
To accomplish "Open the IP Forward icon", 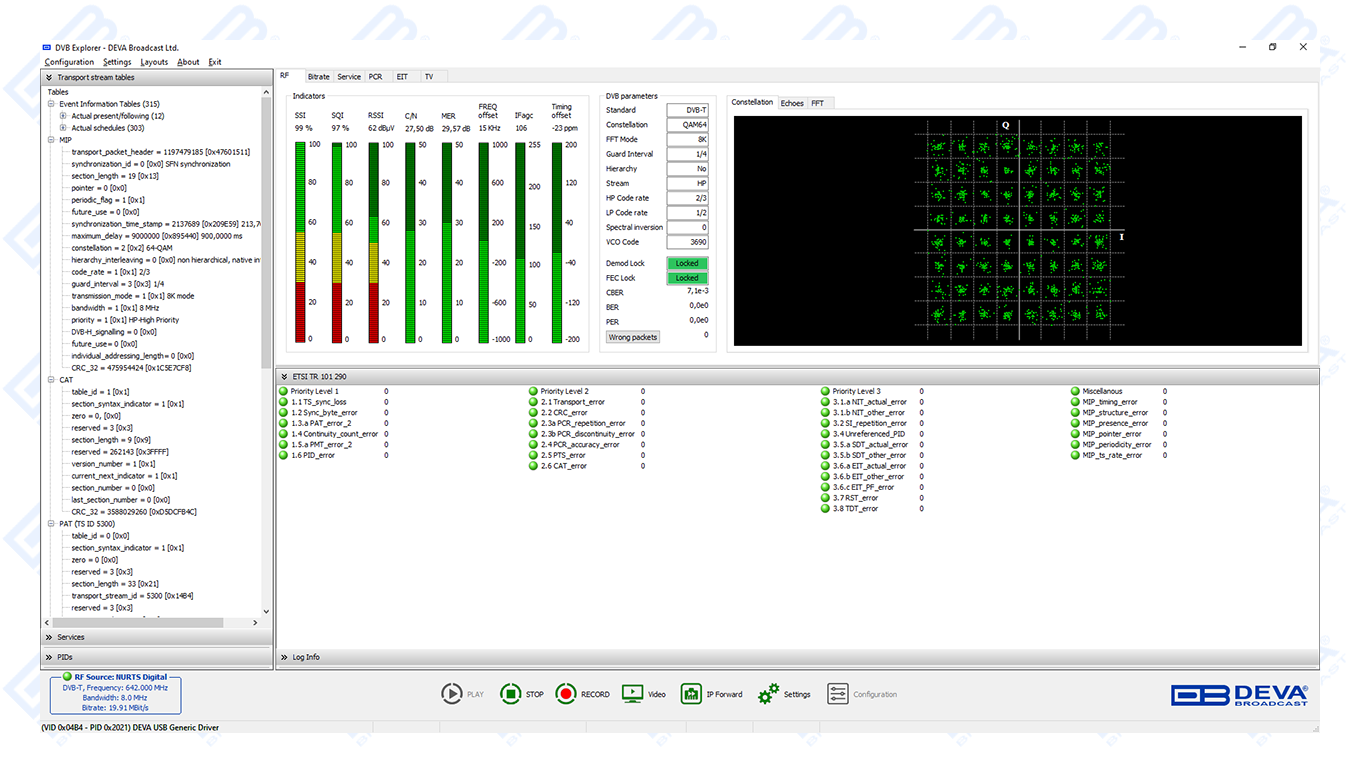I will coord(691,694).
